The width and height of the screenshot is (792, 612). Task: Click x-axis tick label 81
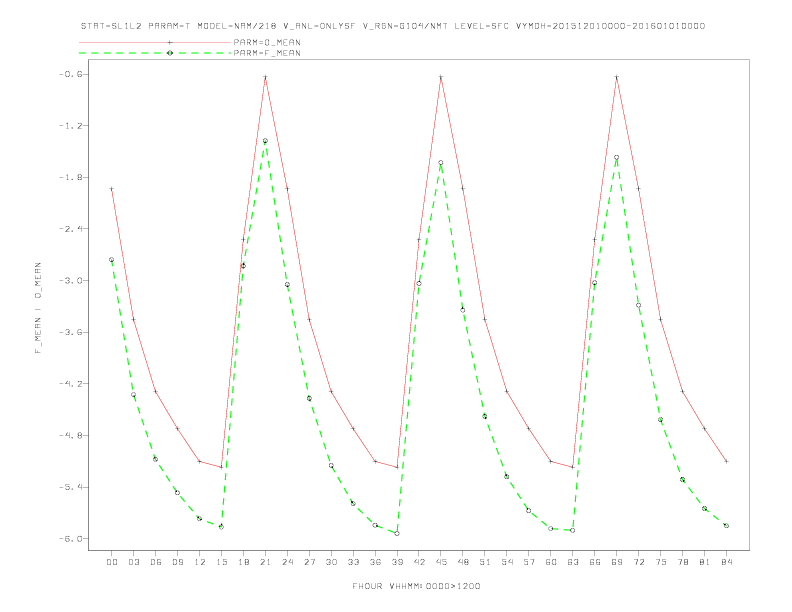705,562
